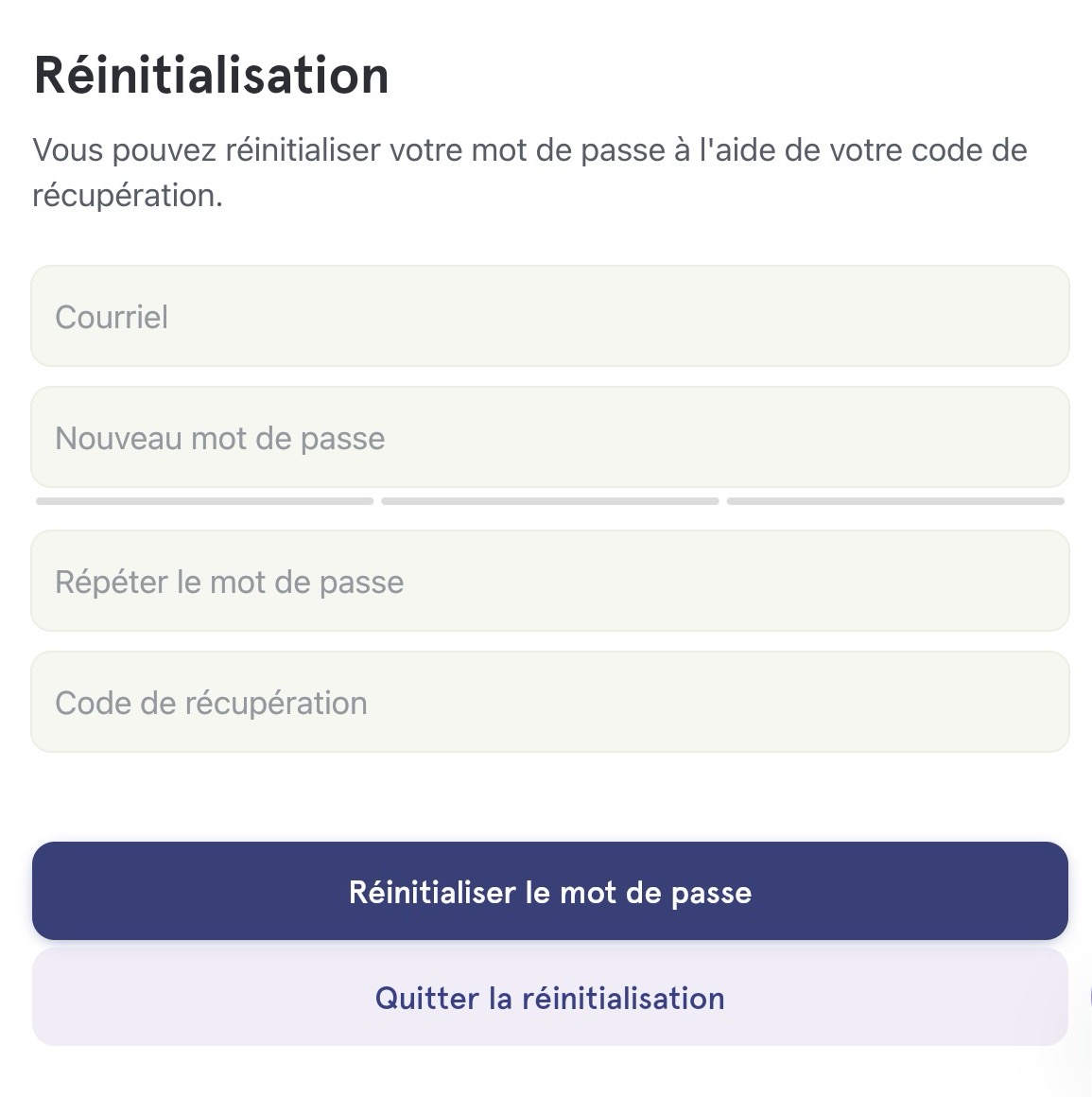Activate the dark blue reset password button

[550, 891]
